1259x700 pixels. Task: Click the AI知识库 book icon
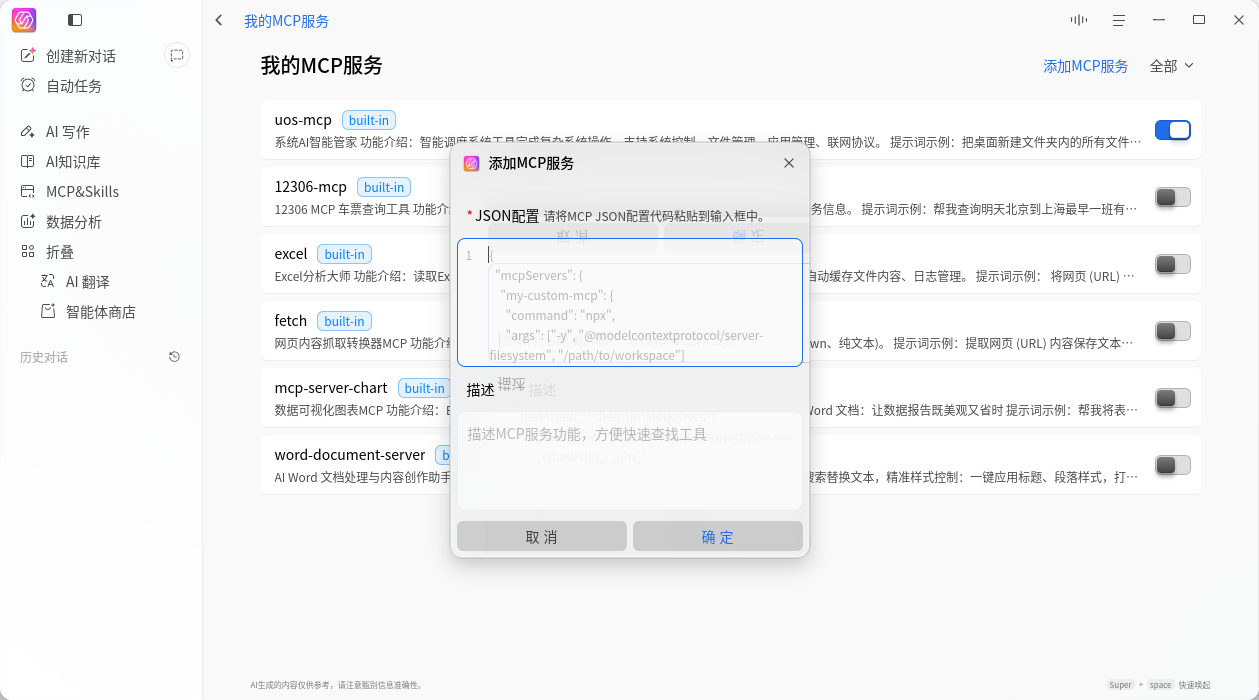(x=28, y=162)
